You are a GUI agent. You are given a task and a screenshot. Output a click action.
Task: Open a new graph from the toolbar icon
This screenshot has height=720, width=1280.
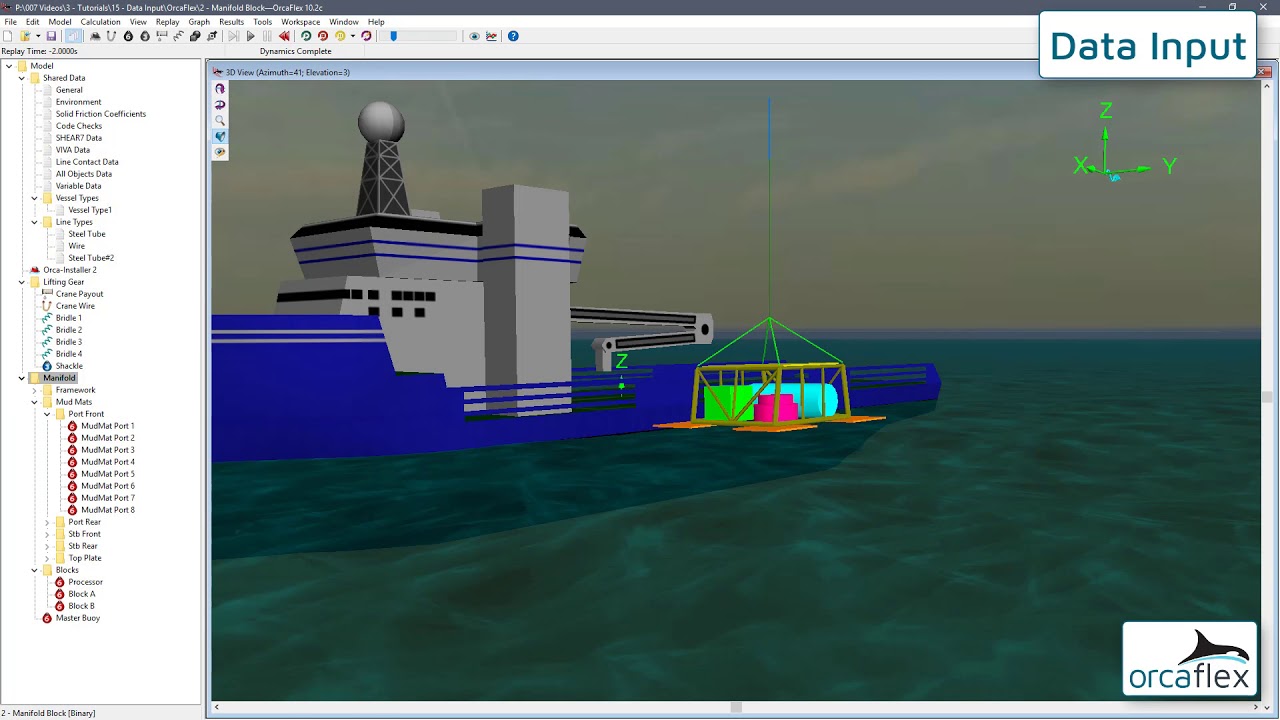[x=491, y=36]
